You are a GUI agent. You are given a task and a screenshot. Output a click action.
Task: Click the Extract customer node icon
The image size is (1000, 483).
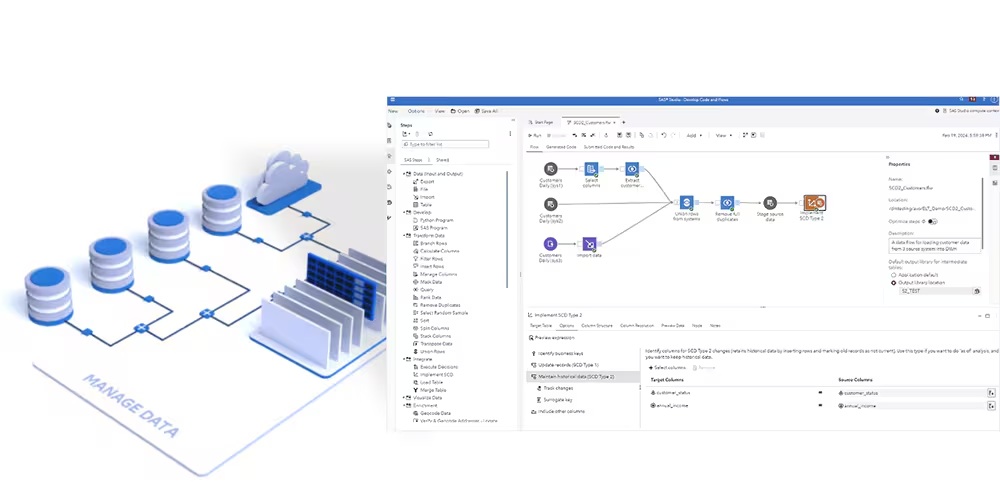[632, 169]
